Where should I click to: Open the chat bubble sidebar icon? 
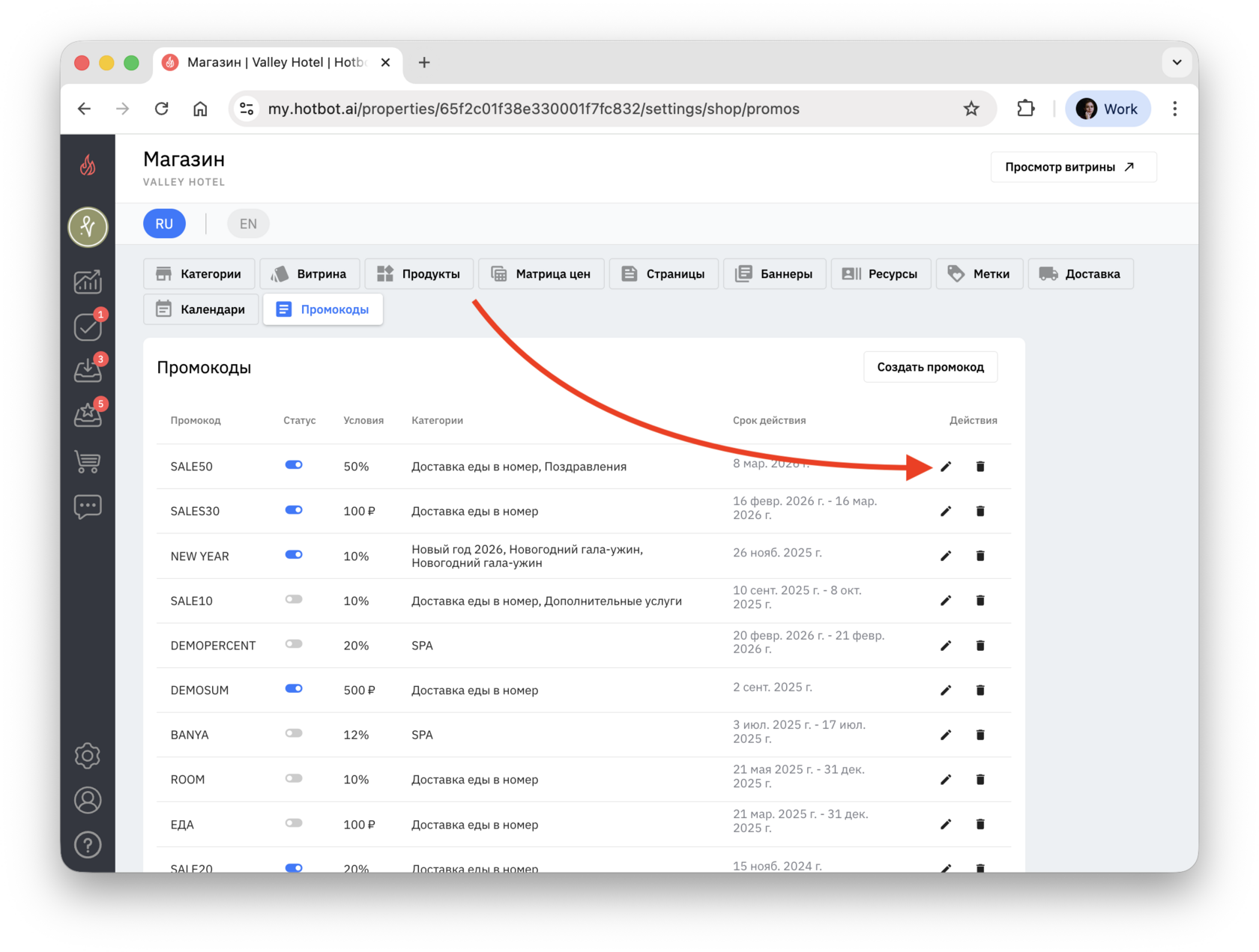click(88, 506)
